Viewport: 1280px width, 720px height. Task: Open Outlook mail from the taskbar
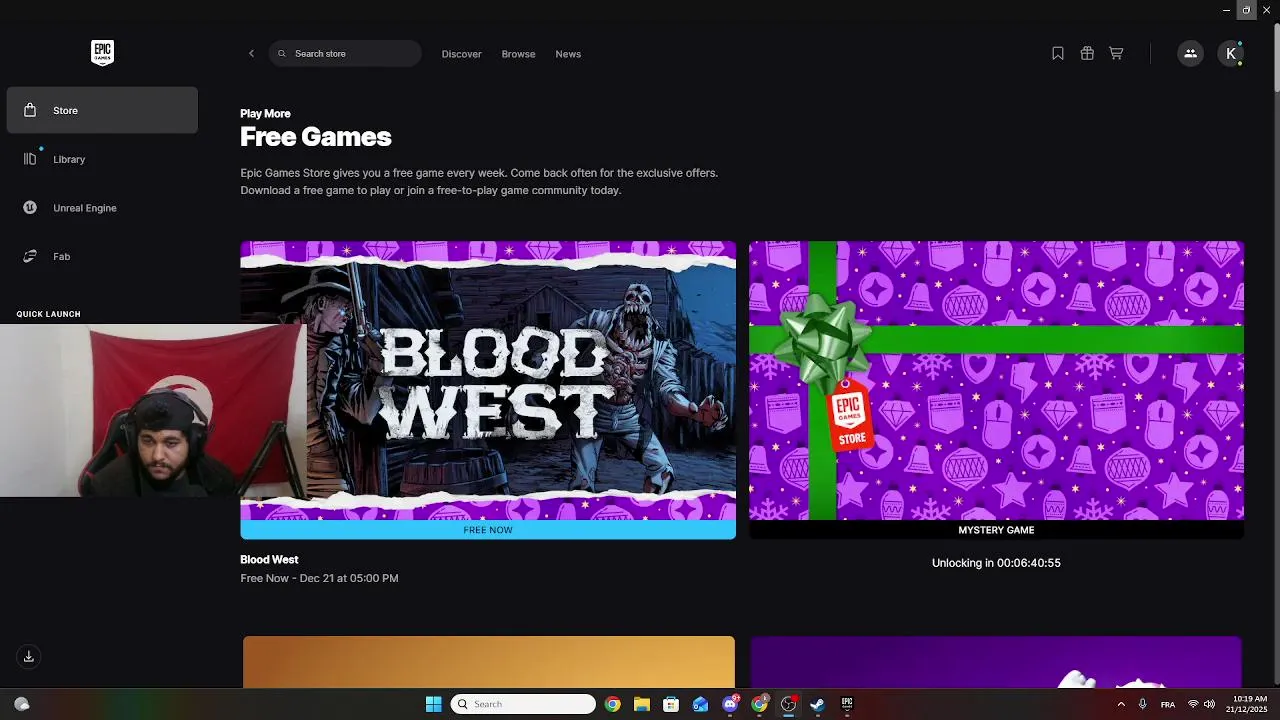[x=700, y=704]
